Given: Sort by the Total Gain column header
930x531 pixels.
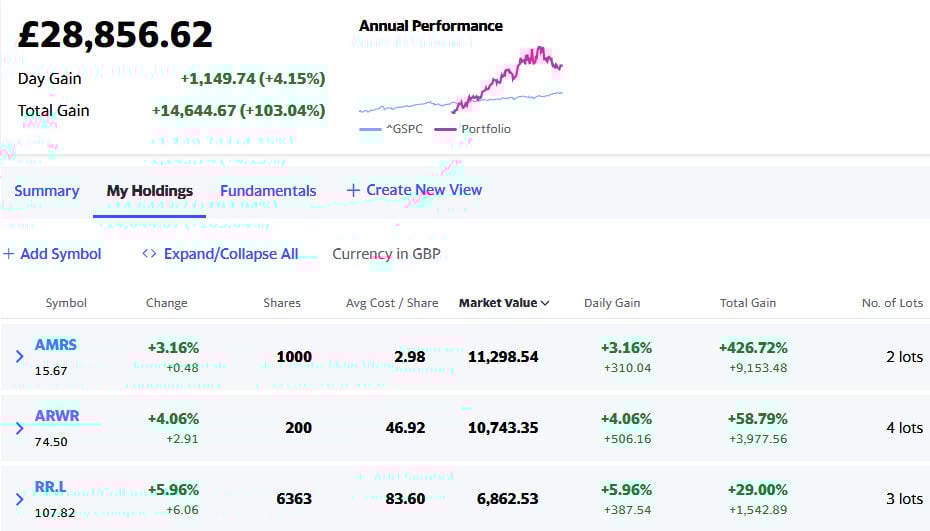Looking at the screenshot, I should [747, 303].
